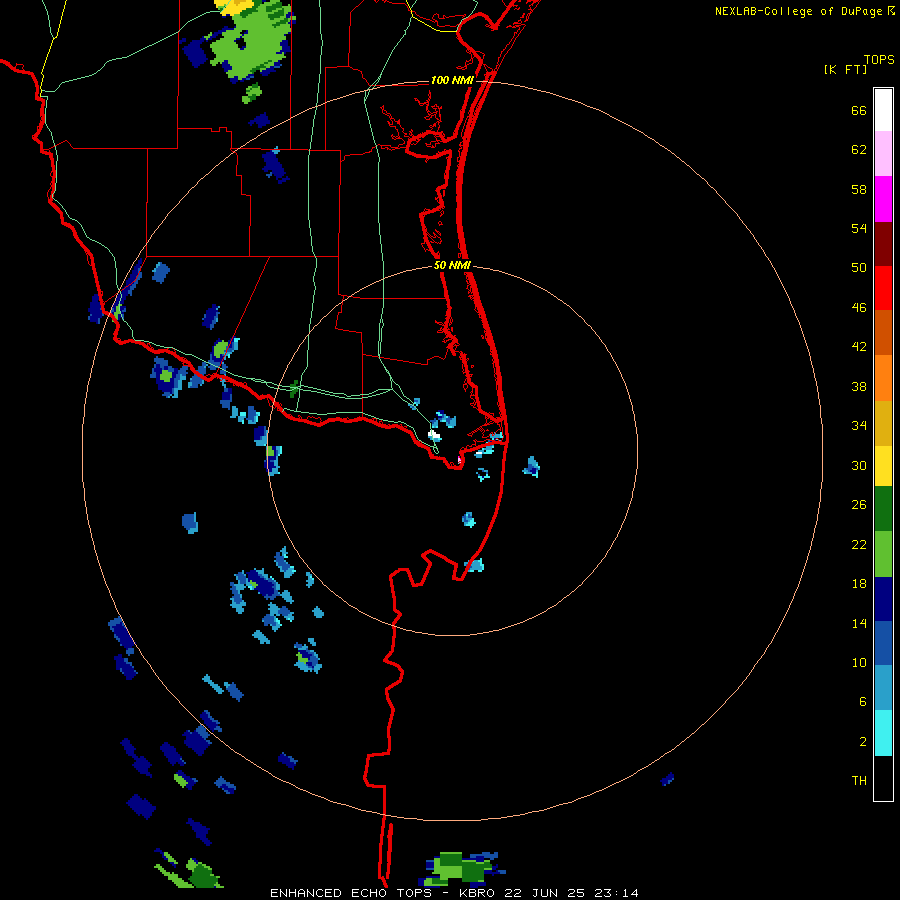Click the legend value 34

point(859,426)
